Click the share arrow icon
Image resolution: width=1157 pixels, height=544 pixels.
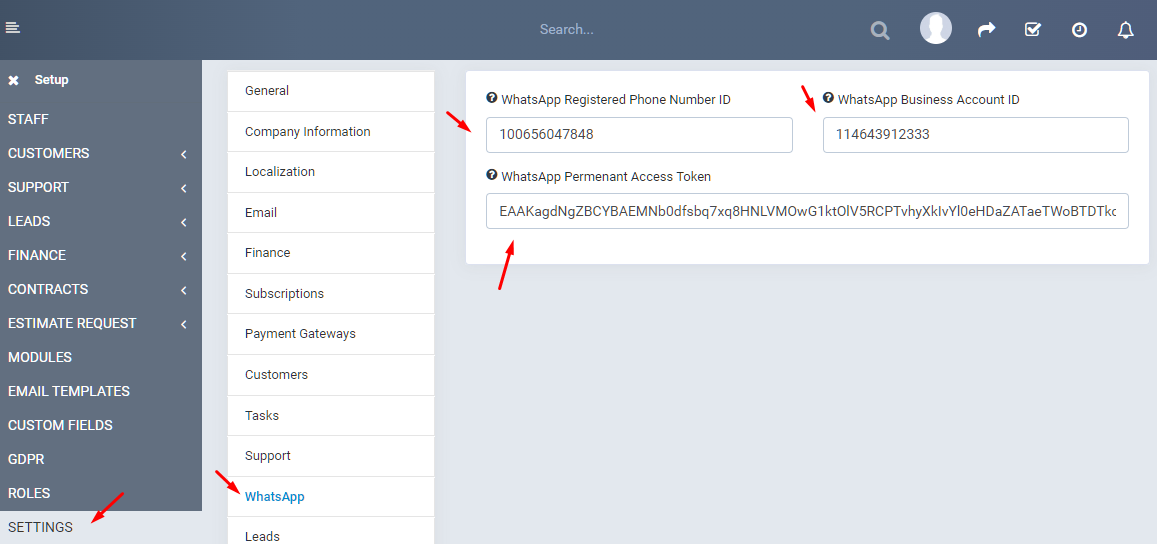(986, 30)
